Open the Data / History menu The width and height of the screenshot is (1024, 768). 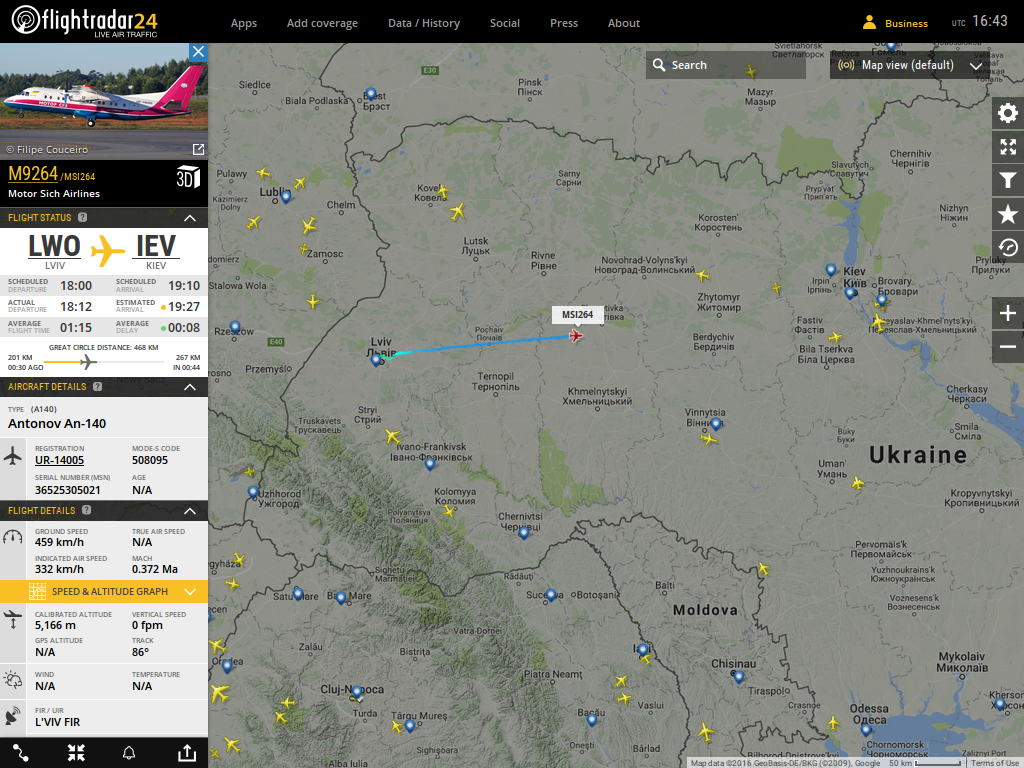(x=424, y=23)
